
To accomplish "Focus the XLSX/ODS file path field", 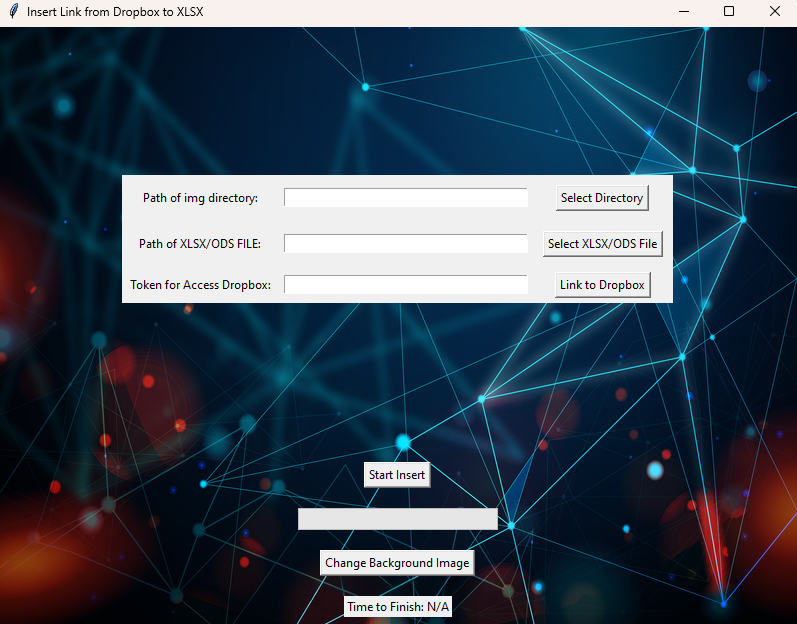I will [x=406, y=243].
